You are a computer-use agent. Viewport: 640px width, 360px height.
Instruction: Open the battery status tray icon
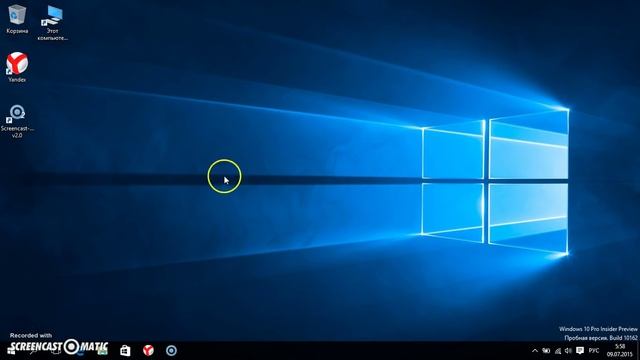[546, 351]
